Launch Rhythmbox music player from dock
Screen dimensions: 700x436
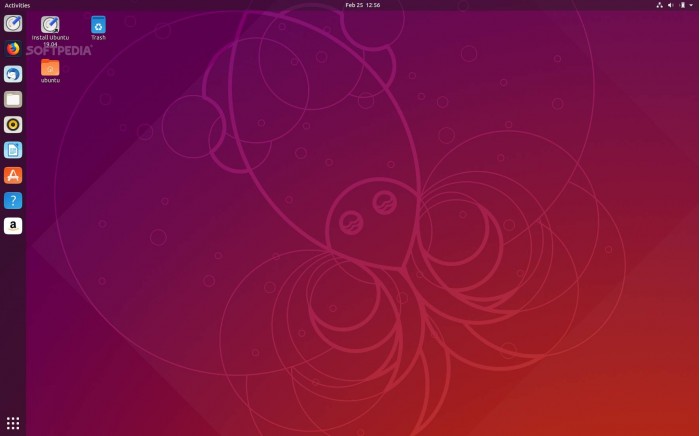(13, 125)
